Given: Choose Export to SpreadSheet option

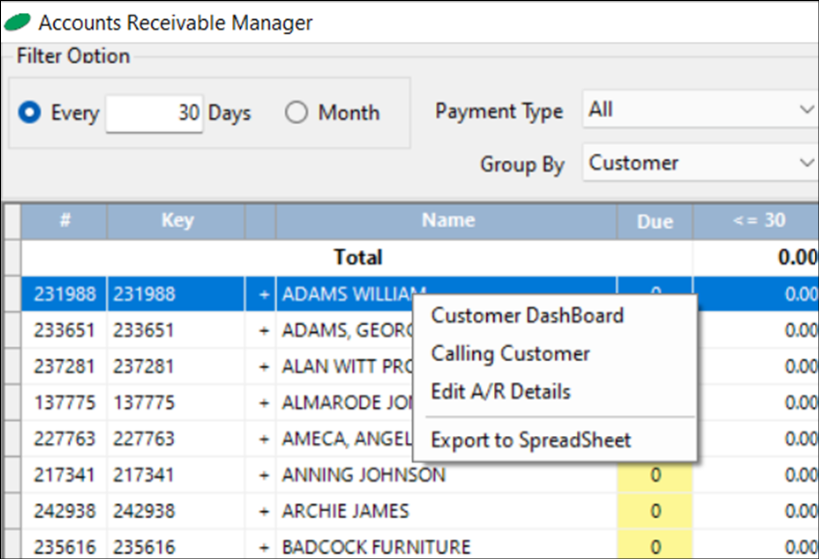Looking at the screenshot, I should [x=530, y=440].
